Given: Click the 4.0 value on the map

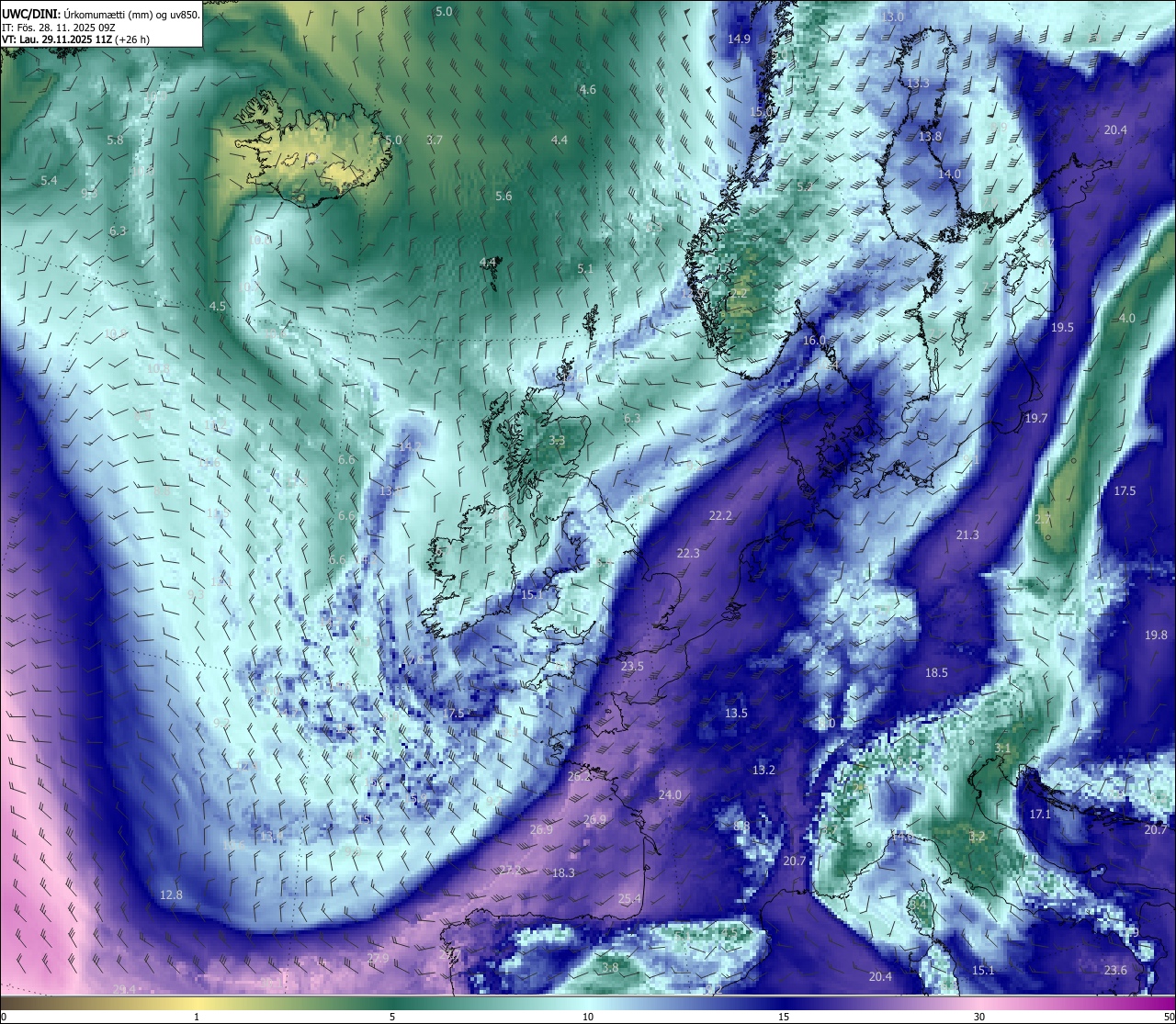Looking at the screenshot, I should pyautogui.click(x=1126, y=319).
